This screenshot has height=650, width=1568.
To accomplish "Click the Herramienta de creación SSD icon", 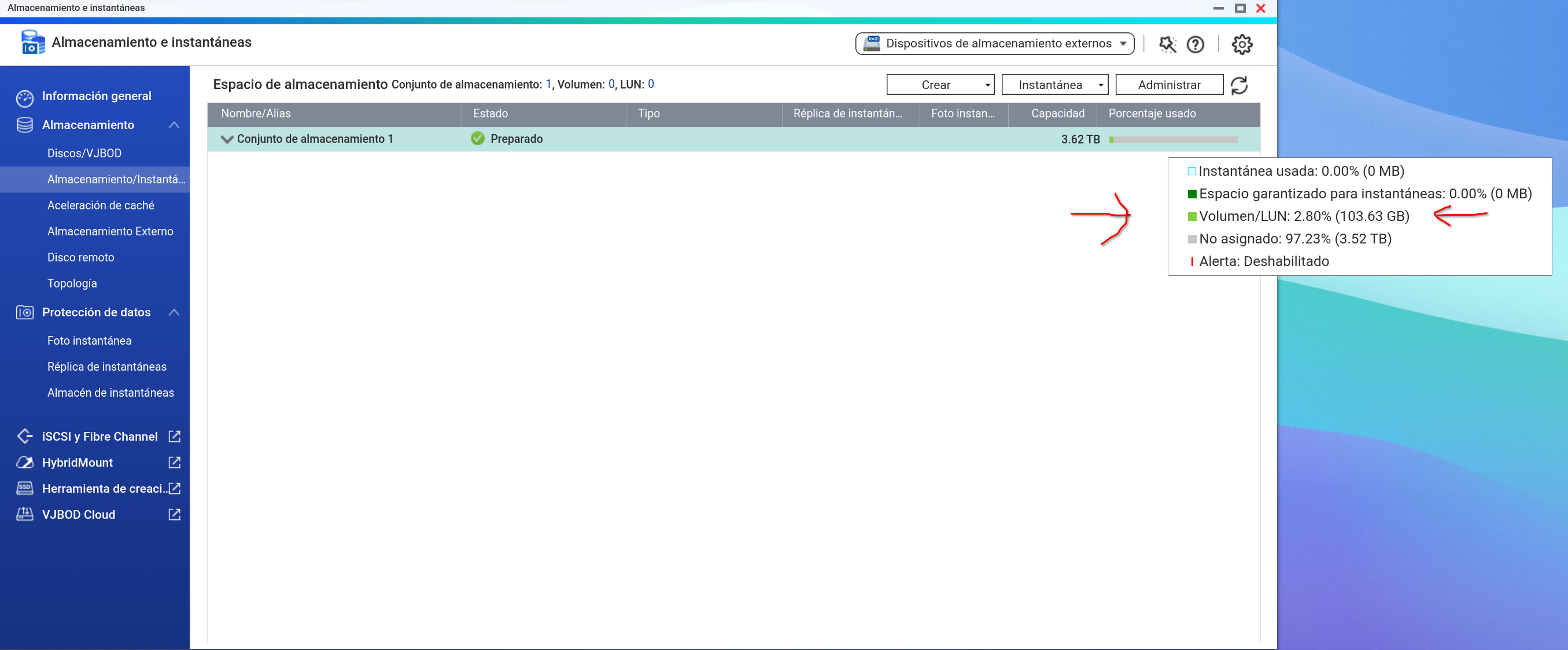I will pos(24,487).
